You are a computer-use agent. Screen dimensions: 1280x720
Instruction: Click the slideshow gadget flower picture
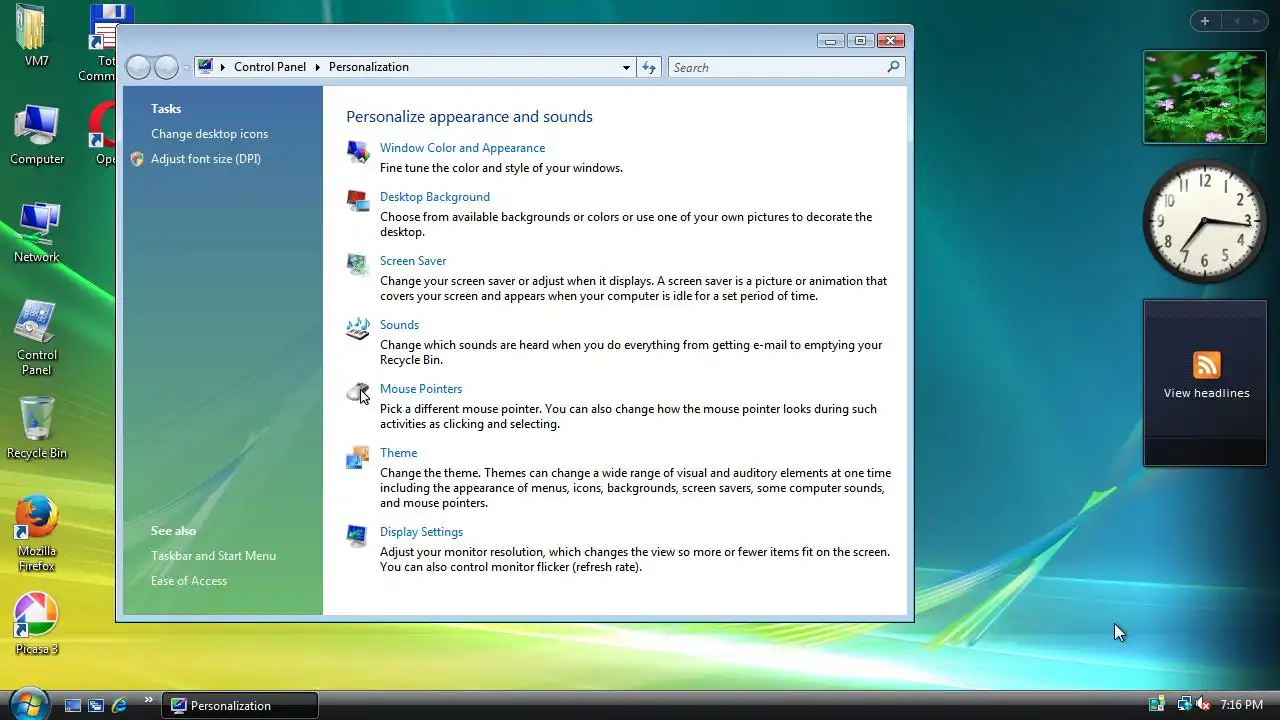click(x=1205, y=97)
